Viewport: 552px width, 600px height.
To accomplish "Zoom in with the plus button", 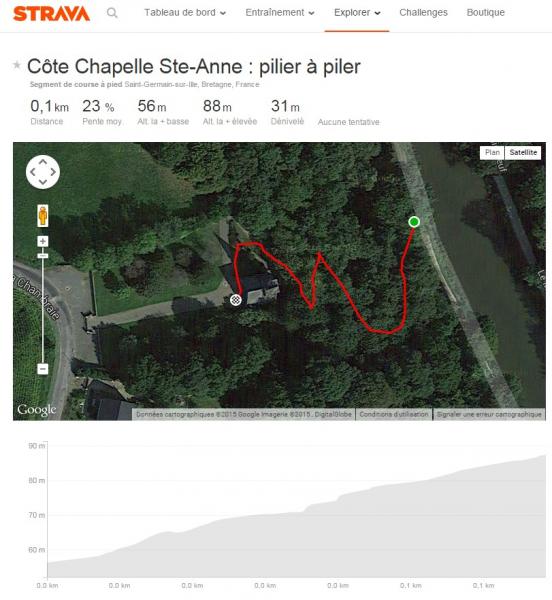I will (43, 241).
